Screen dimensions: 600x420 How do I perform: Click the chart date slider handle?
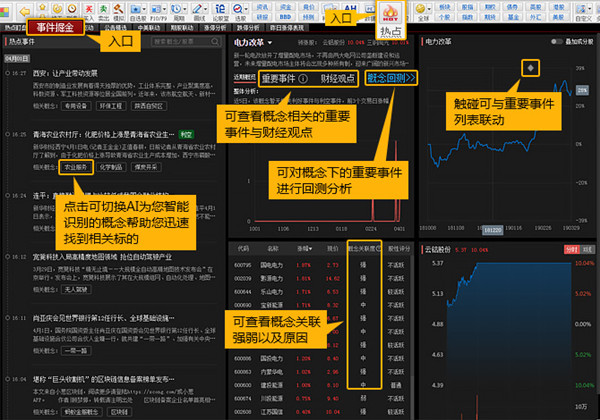click(x=492, y=230)
